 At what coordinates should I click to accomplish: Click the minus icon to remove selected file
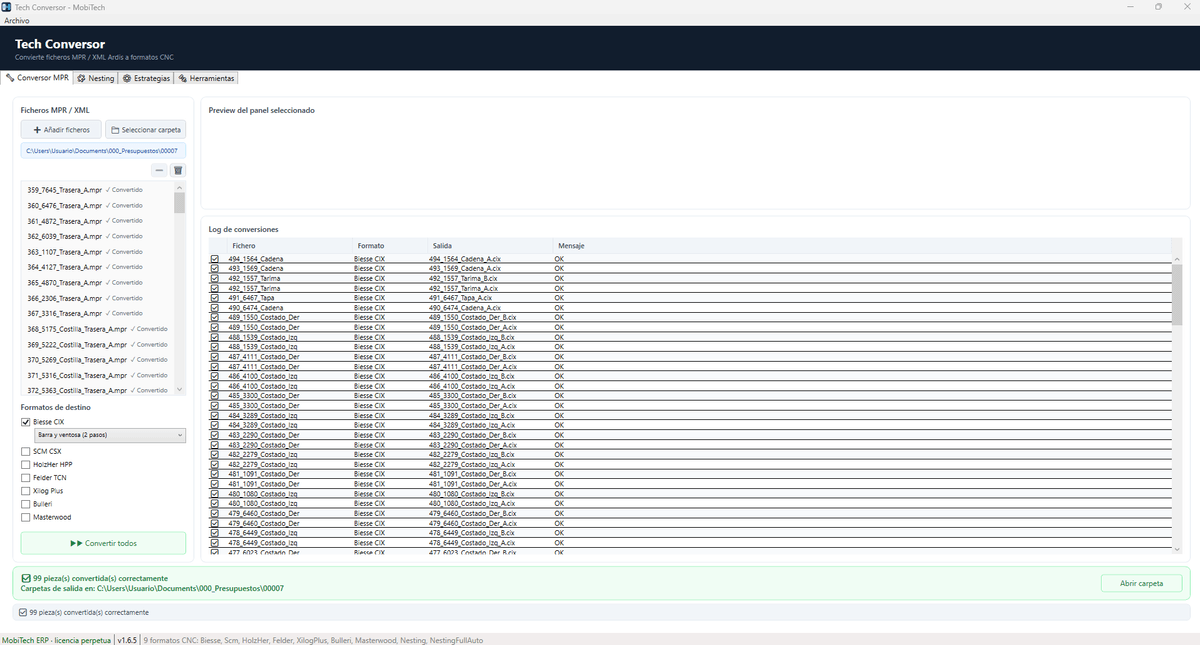click(x=159, y=171)
